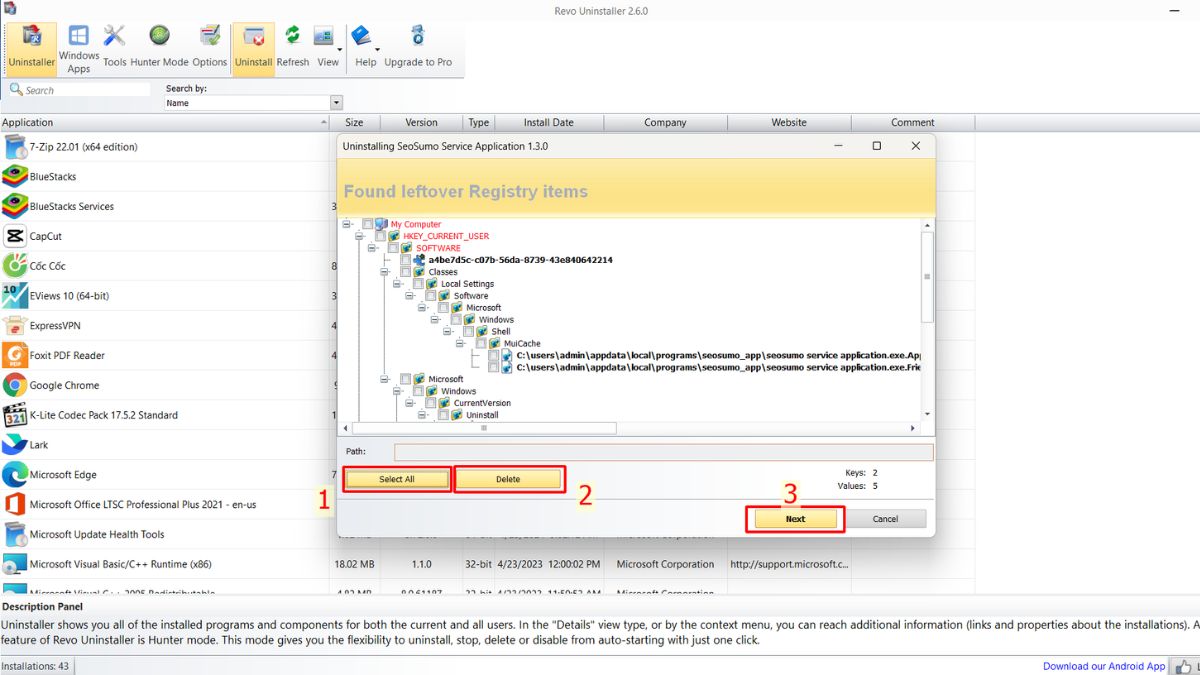The width and height of the screenshot is (1200, 675).
Task: Check the checkbox for the application.exe.Frie value
Action: [493, 367]
